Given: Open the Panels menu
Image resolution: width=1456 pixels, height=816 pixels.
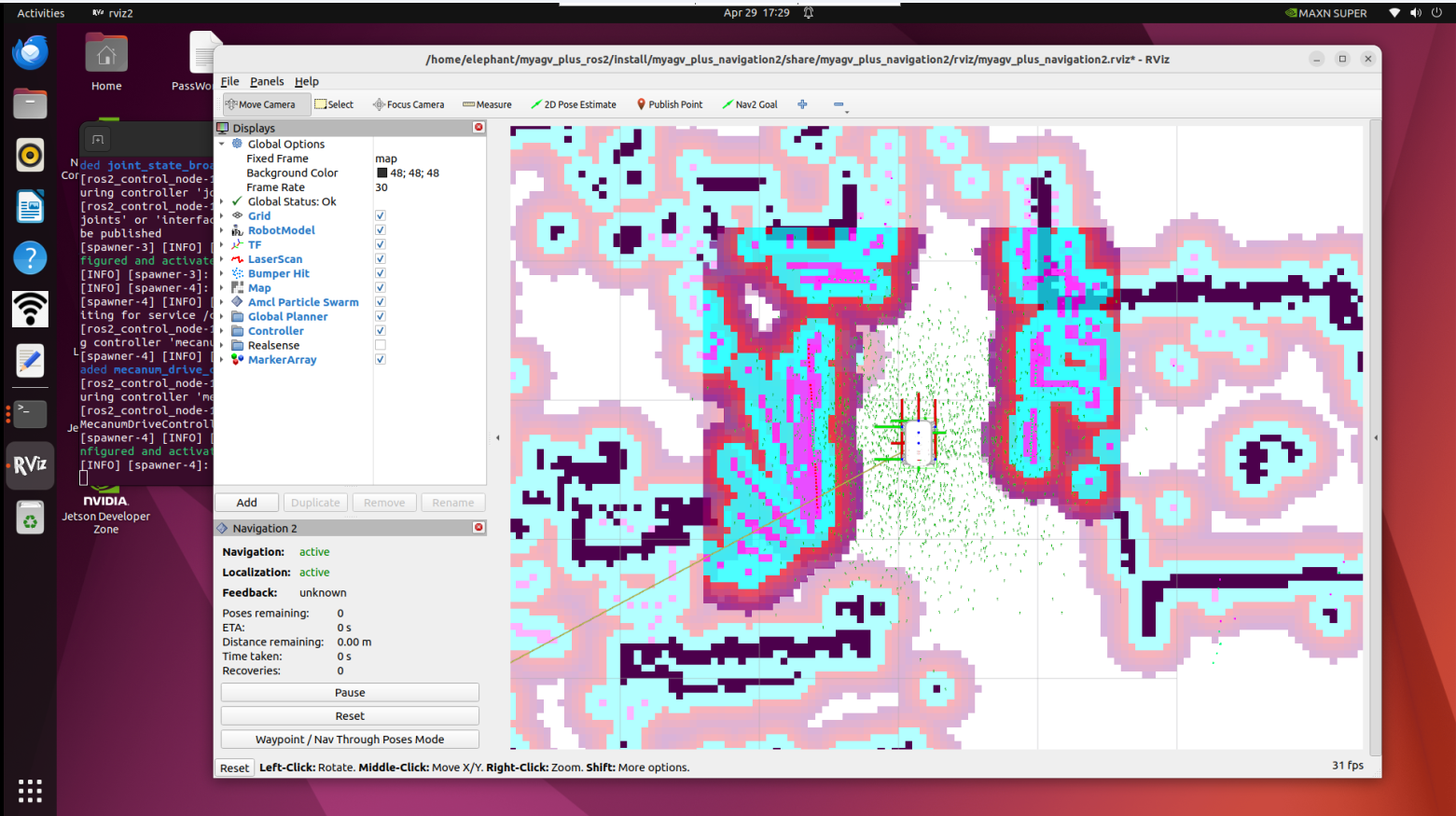Looking at the screenshot, I should [267, 82].
